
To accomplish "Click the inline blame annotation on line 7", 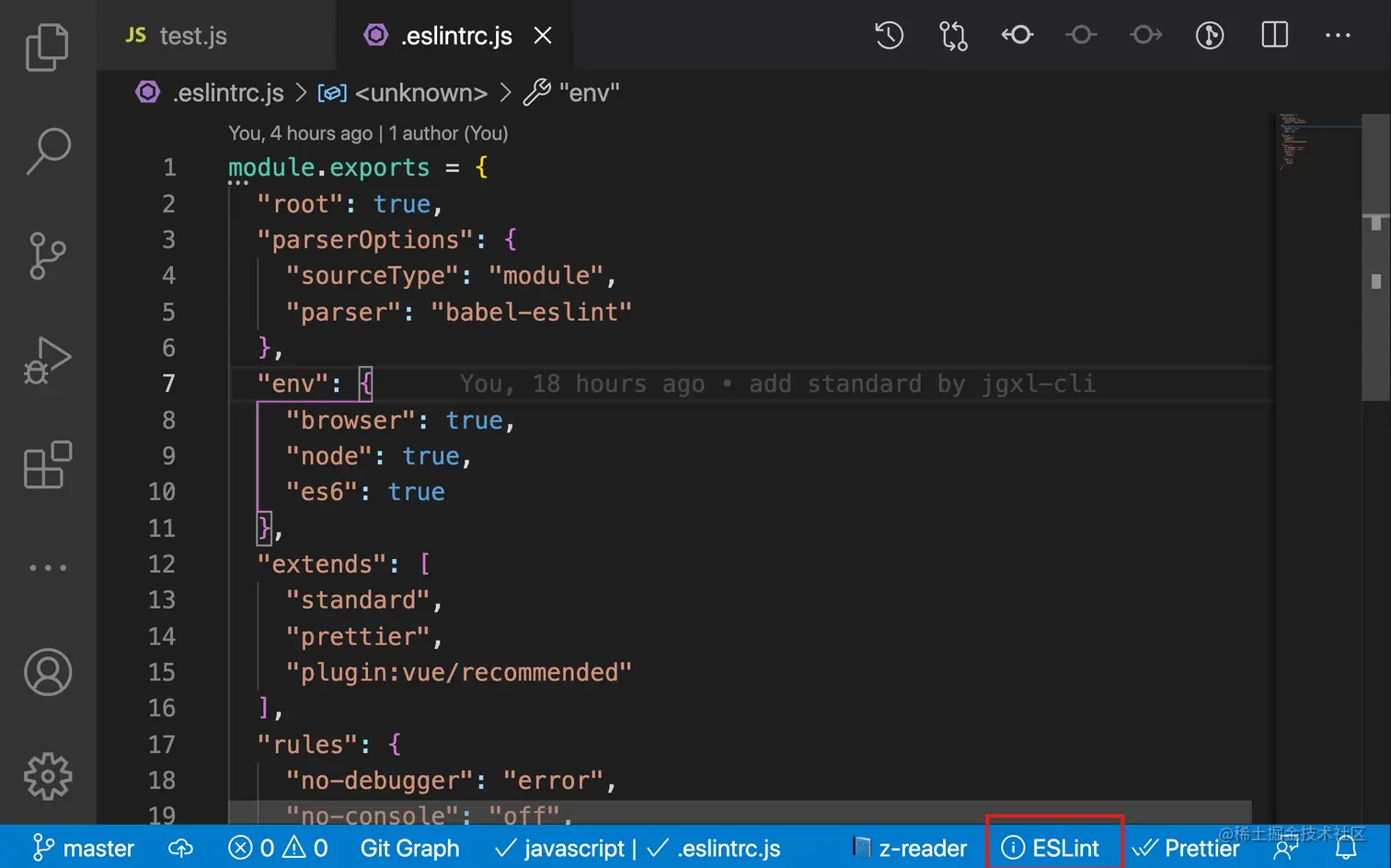I will (x=777, y=383).
